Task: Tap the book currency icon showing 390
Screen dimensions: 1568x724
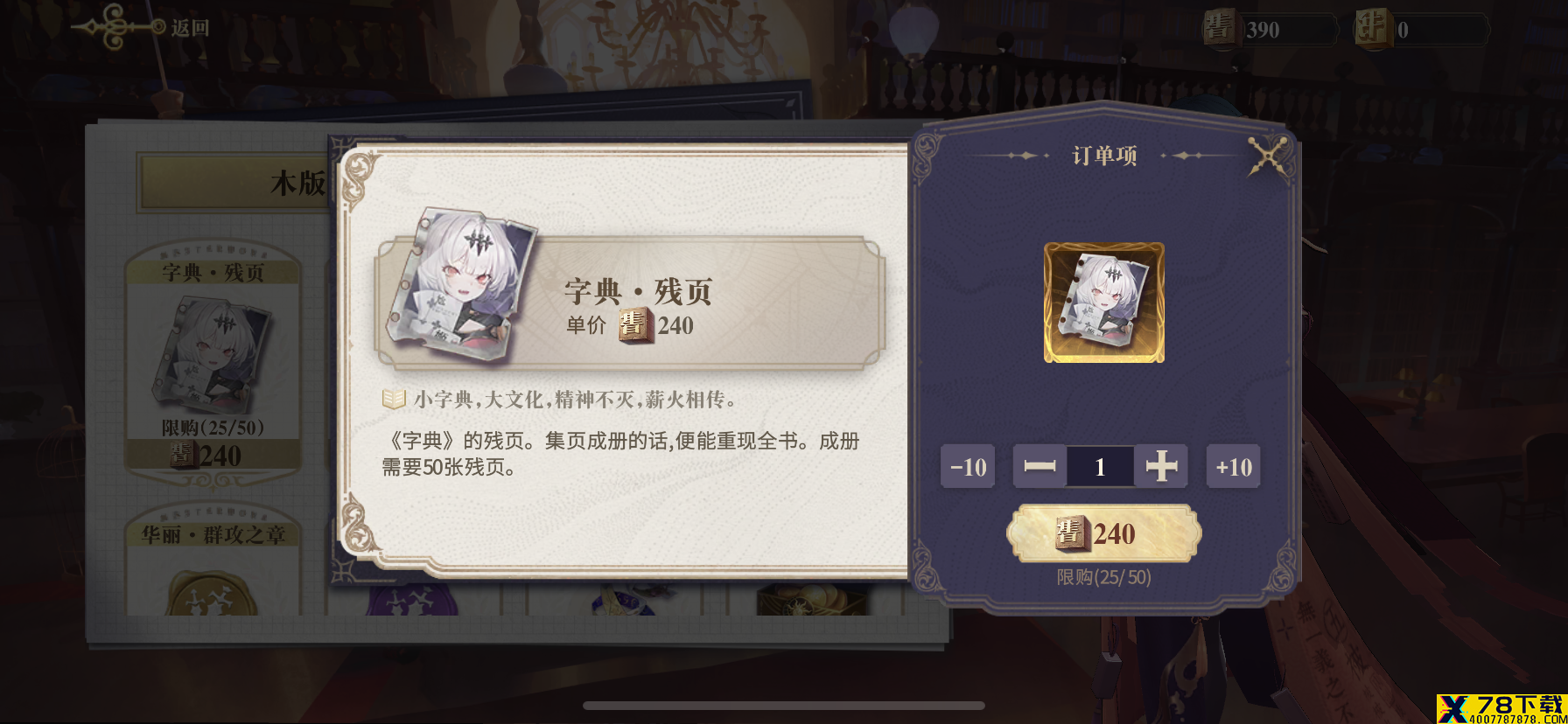Action: [x=1218, y=28]
